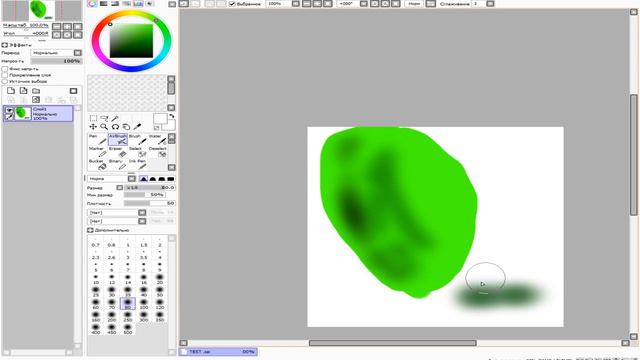Select the Ink Pen tool
The height and width of the screenshot is (360, 640).
click(x=138, y=164)
